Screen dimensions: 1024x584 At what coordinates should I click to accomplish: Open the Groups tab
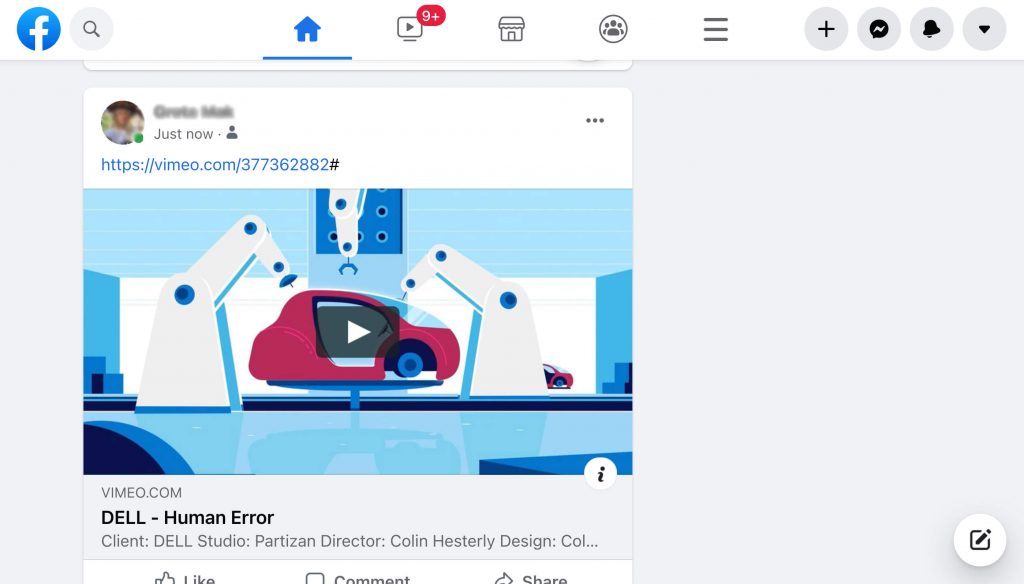coord(613,29)
